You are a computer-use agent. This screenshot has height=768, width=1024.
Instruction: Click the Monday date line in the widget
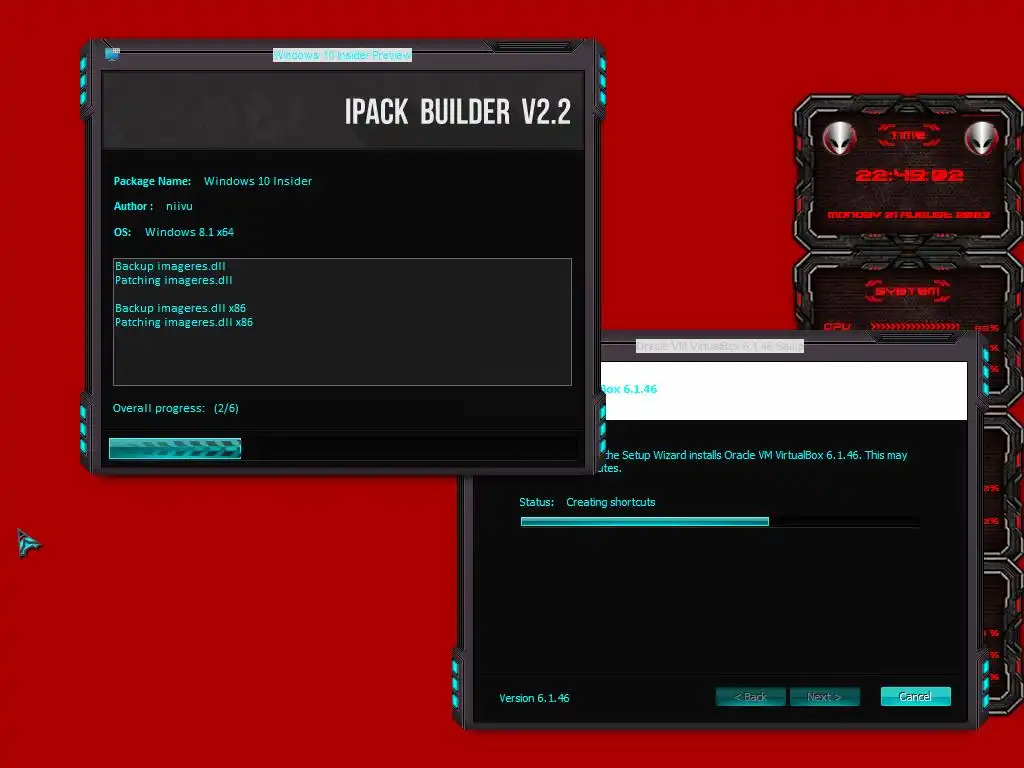coord(908,214)
